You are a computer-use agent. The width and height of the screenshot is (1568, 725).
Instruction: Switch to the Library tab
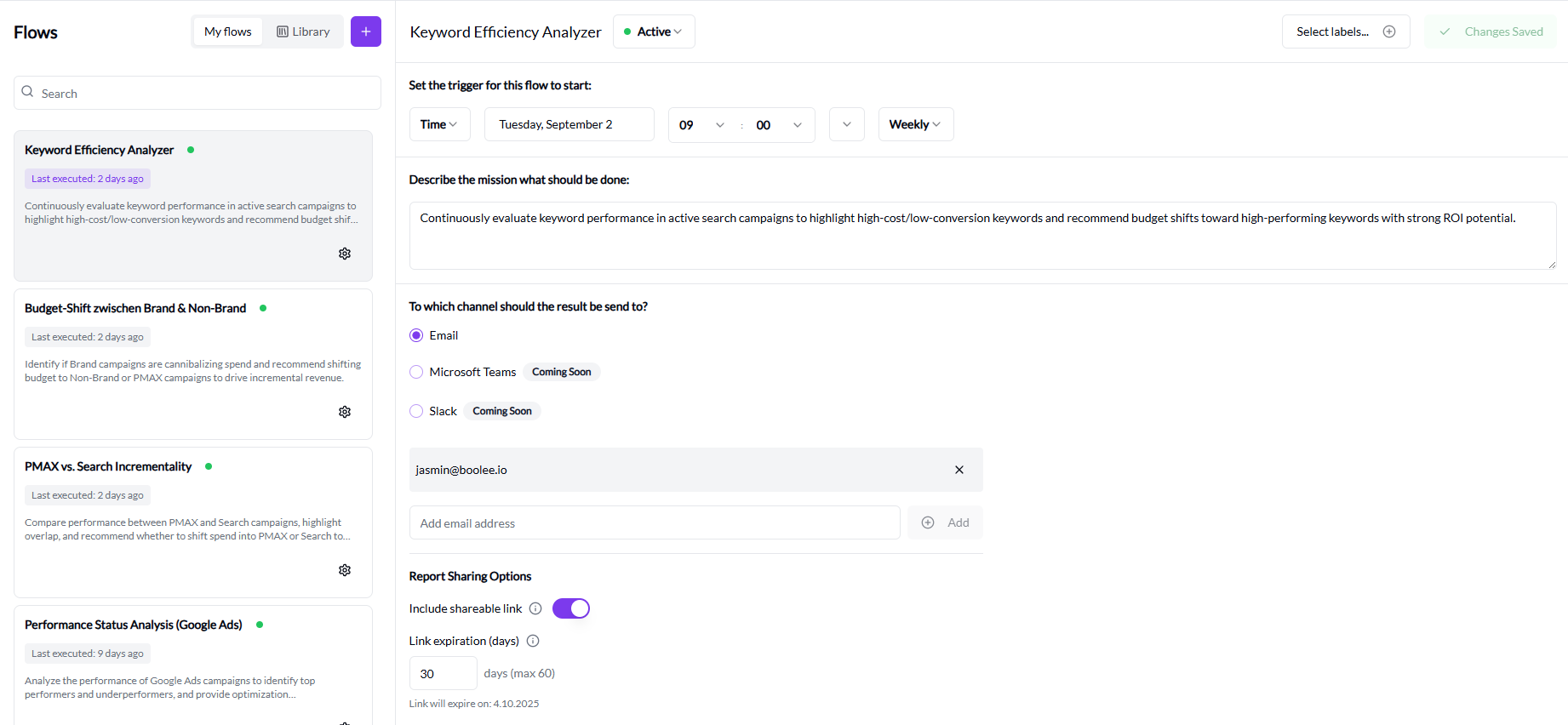pos(303,31)
